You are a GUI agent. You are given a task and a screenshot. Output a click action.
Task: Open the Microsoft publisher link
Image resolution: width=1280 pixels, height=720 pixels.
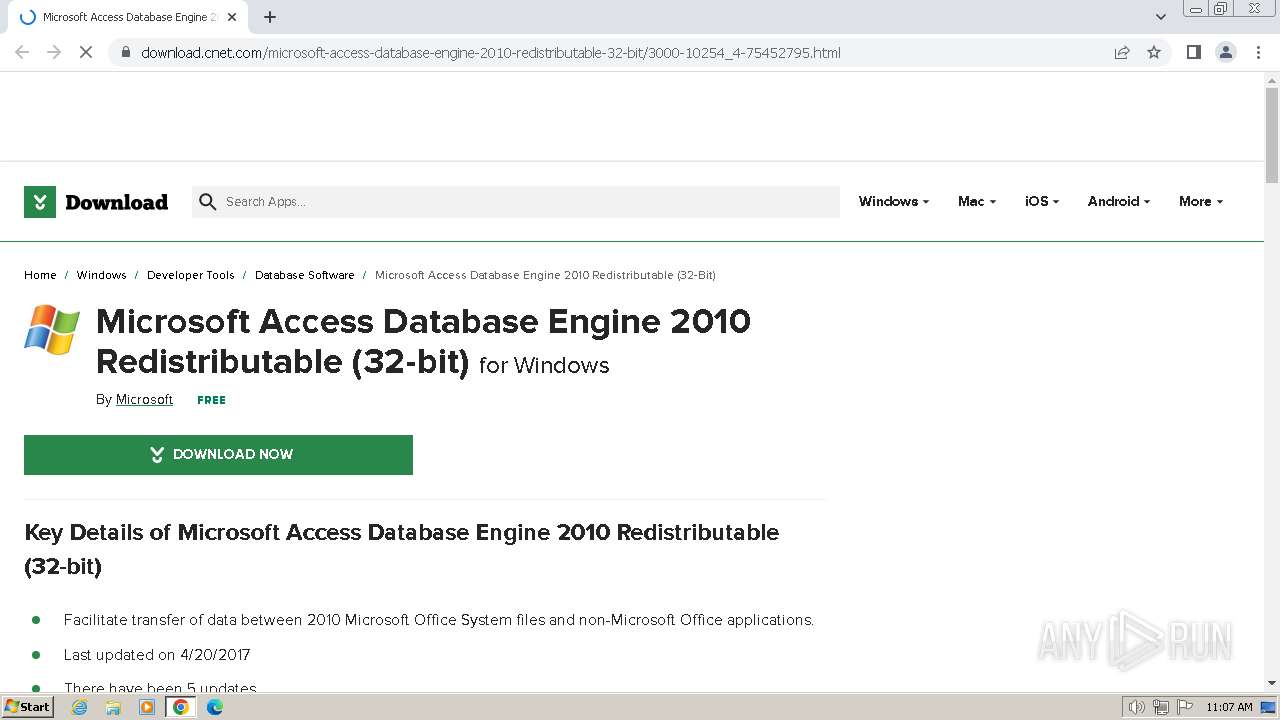pos(144,399)
